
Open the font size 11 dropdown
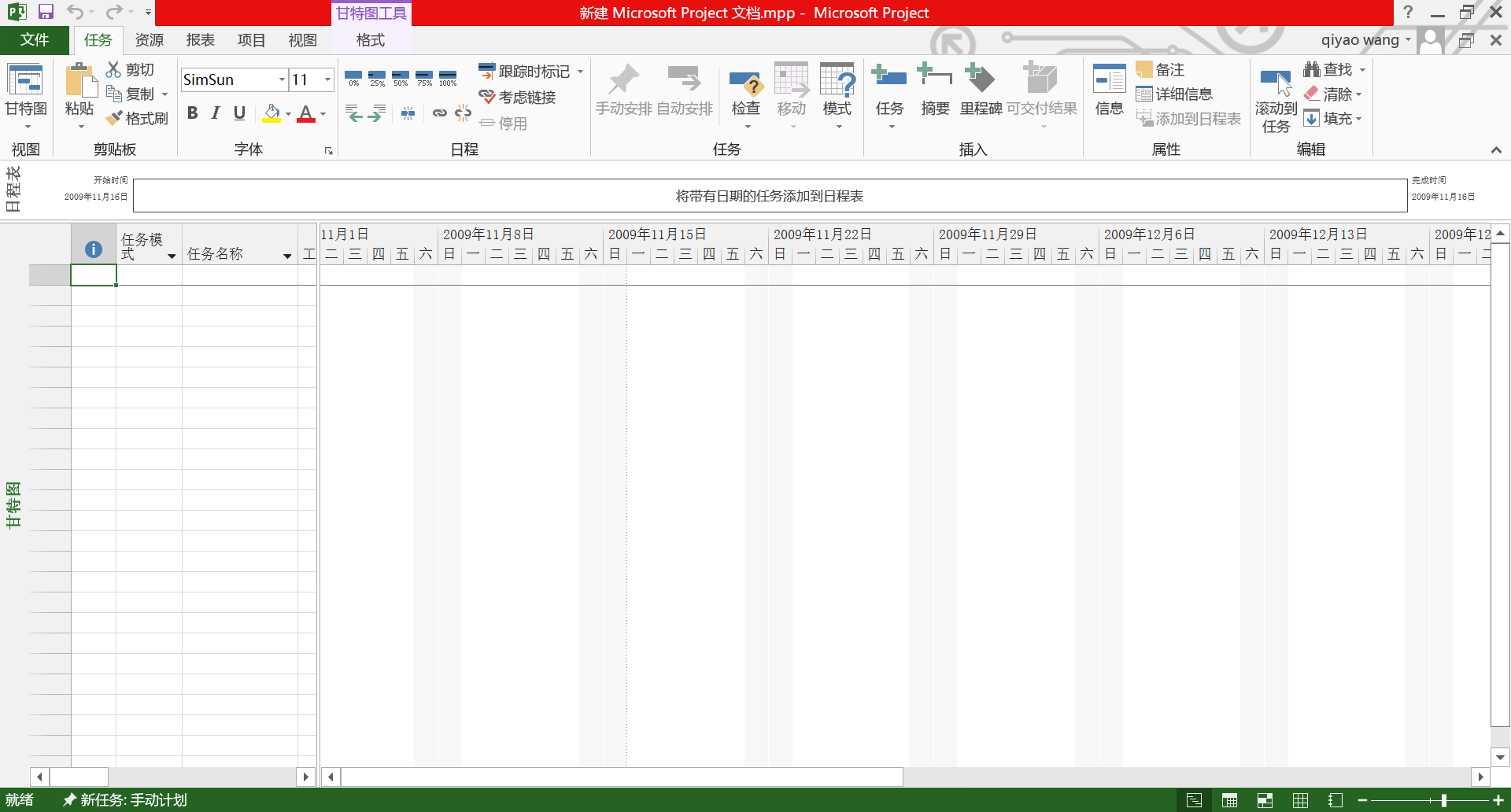coord(327,79)
